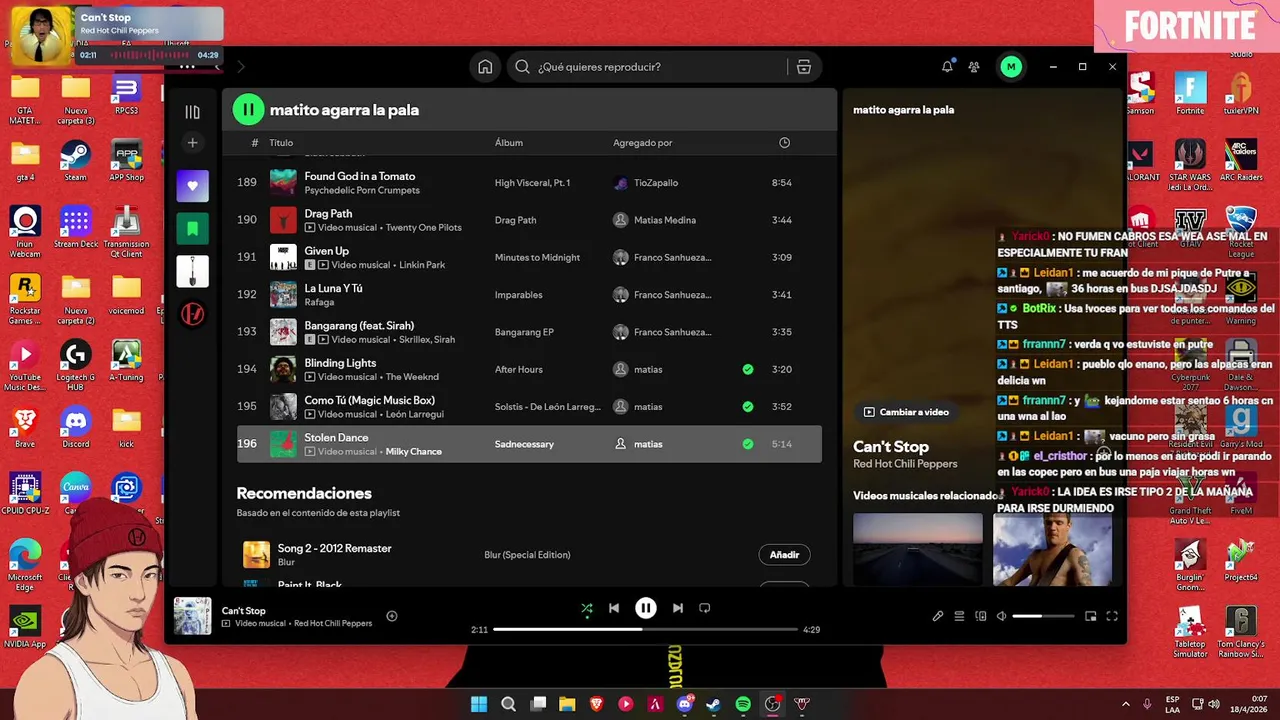The width and height of the screenshot is (1280, 720).
Task: Enter full screen player icon
Action: [x=1112, y=616]
